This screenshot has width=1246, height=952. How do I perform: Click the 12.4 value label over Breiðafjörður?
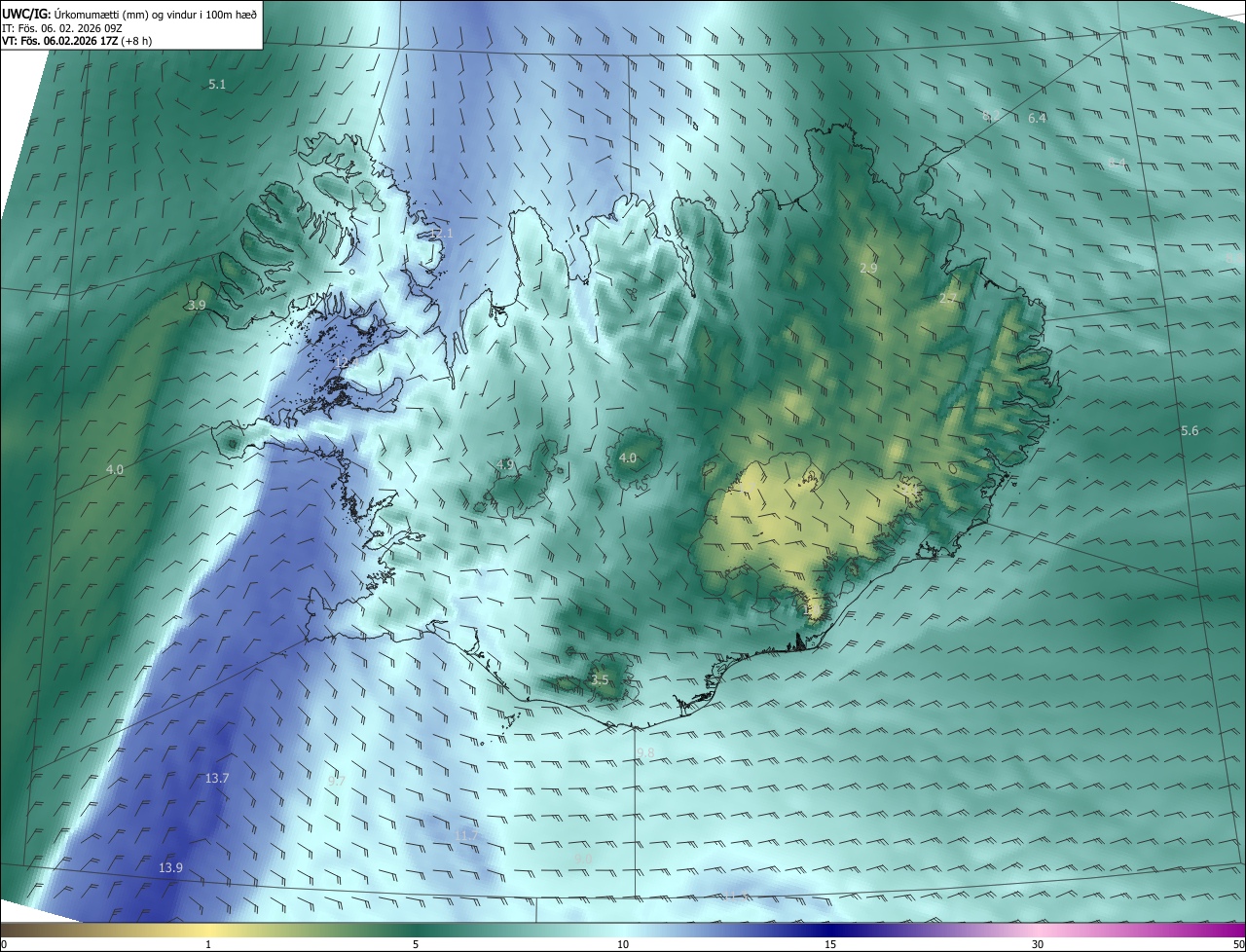[x=347, y=362]
